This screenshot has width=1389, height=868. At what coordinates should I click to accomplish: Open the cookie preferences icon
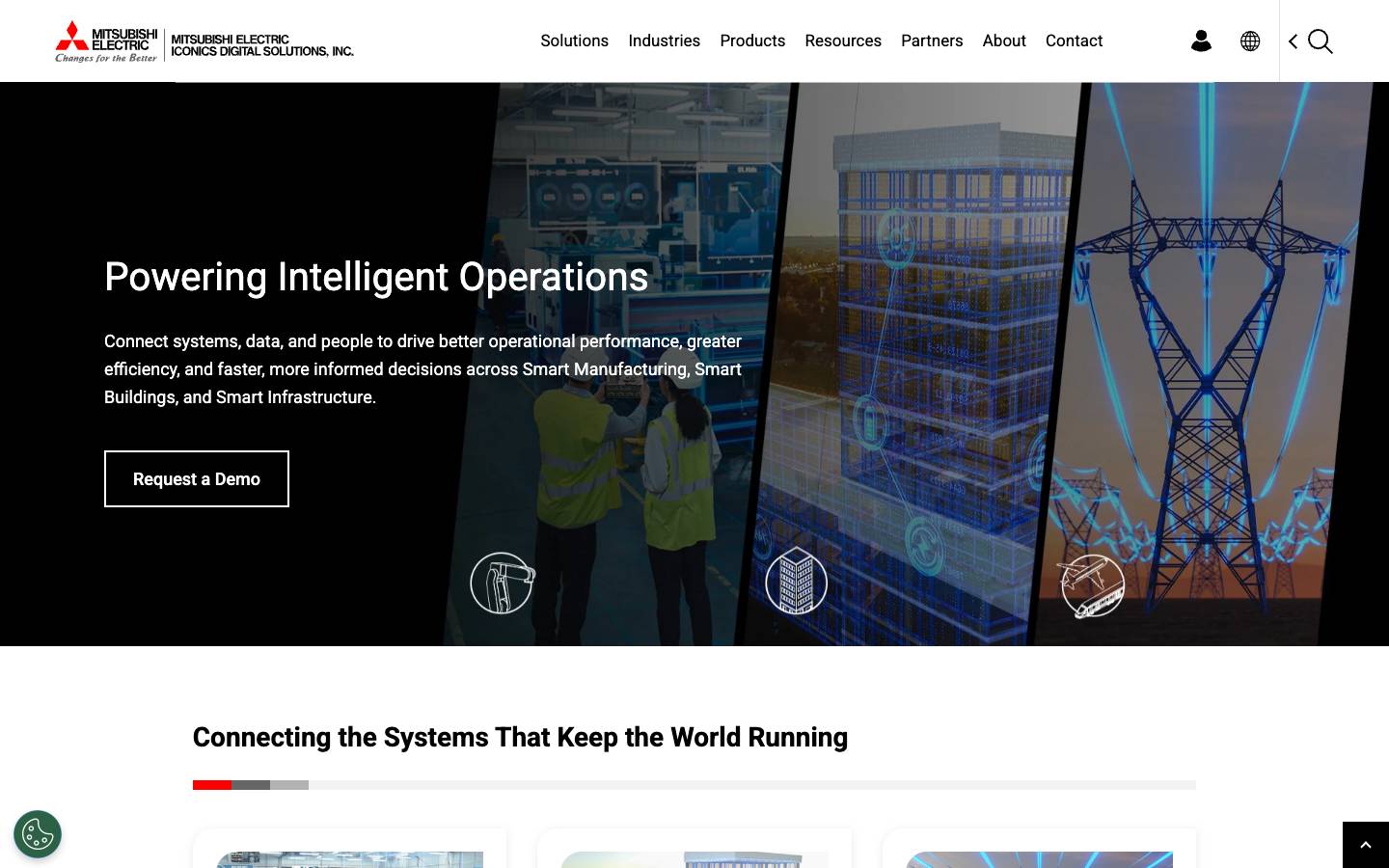point(38,834)
